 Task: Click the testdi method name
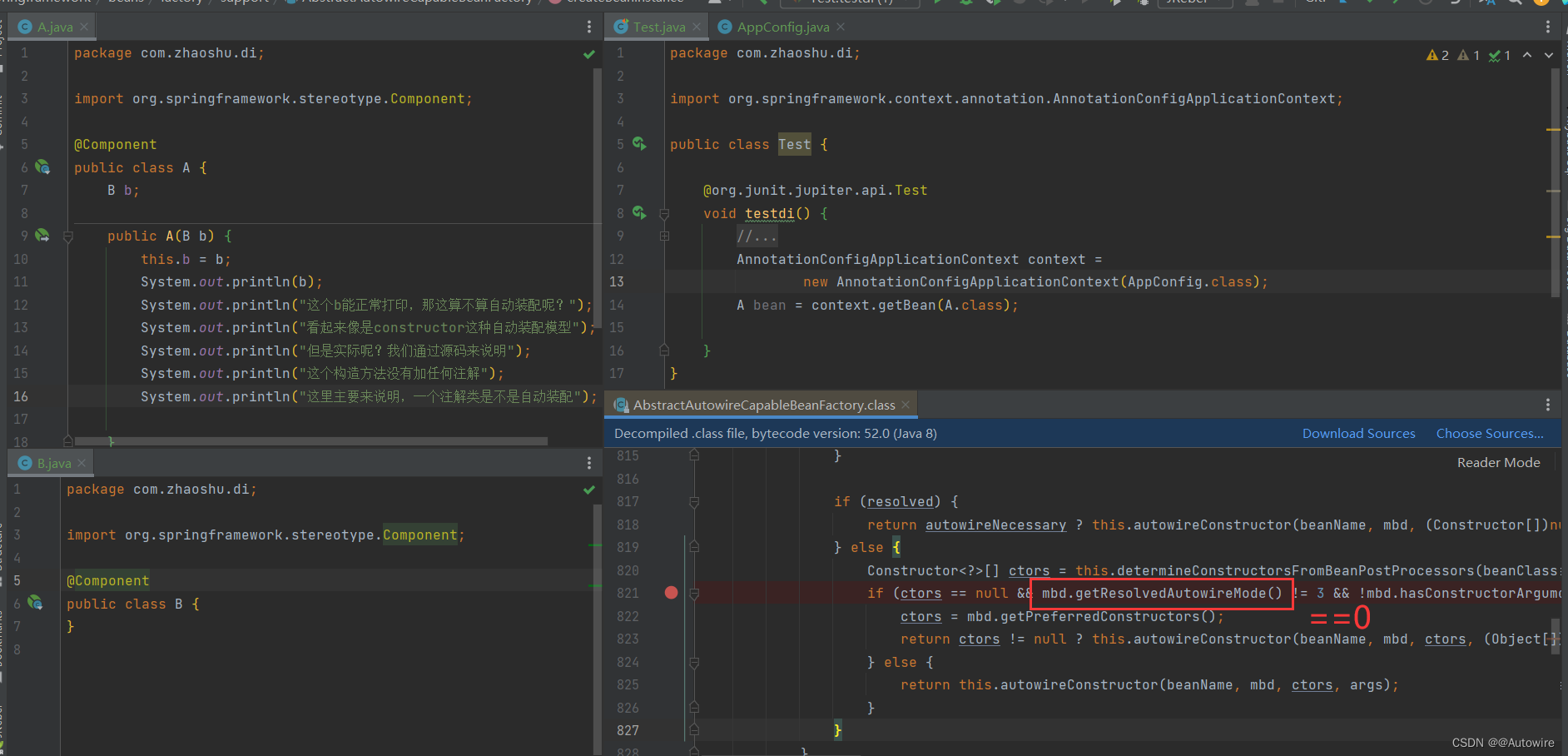pyautogui.click(x=770, y=213)
